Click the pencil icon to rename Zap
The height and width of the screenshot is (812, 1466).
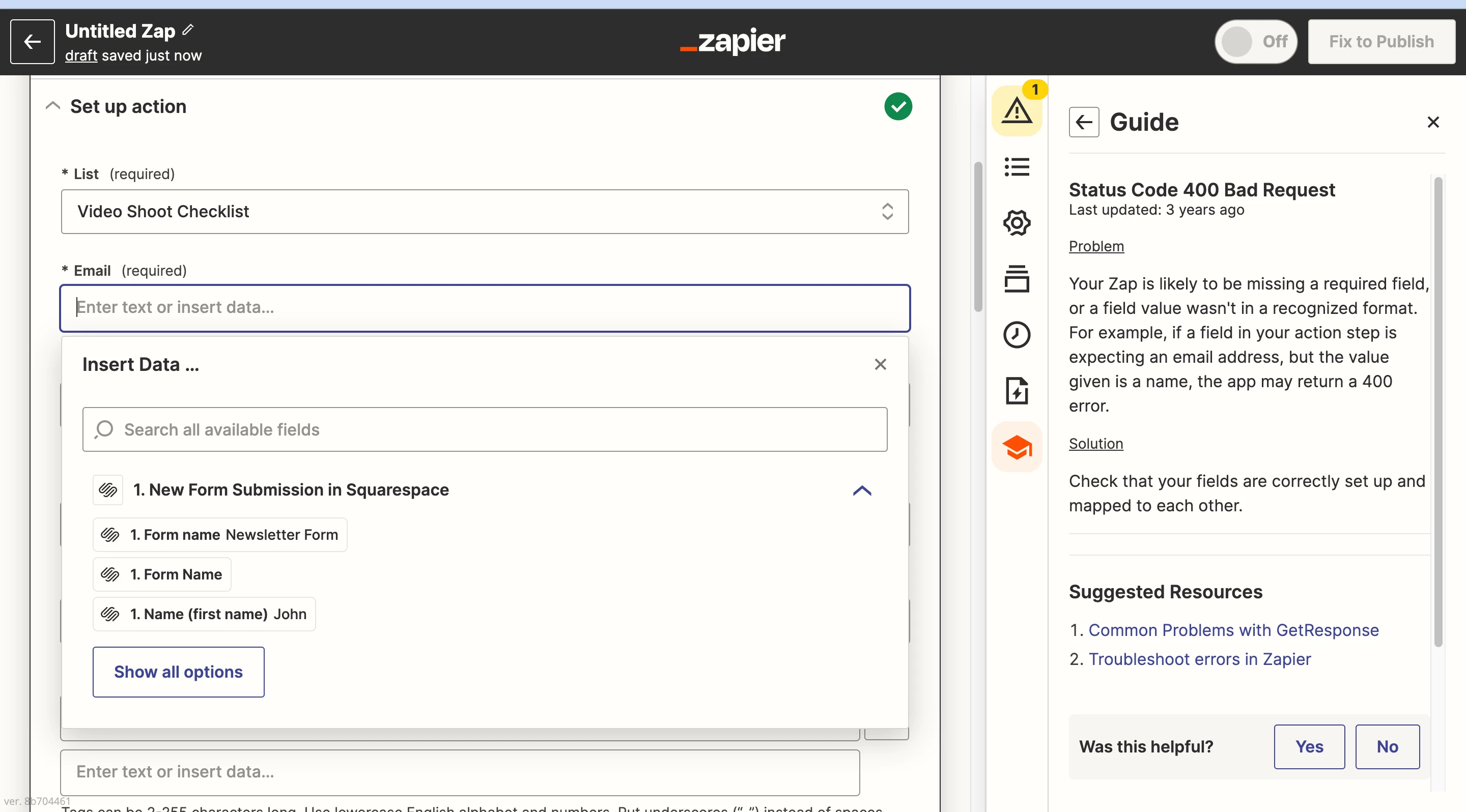click(188, 30)
